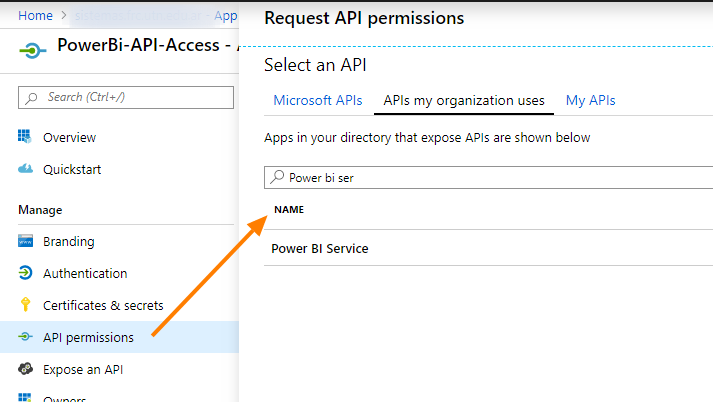Image resolution: width=713 pixels, height=402 pixels.
Task: Click the Certificates & secrets key icon
Action: tap(25, 304)
